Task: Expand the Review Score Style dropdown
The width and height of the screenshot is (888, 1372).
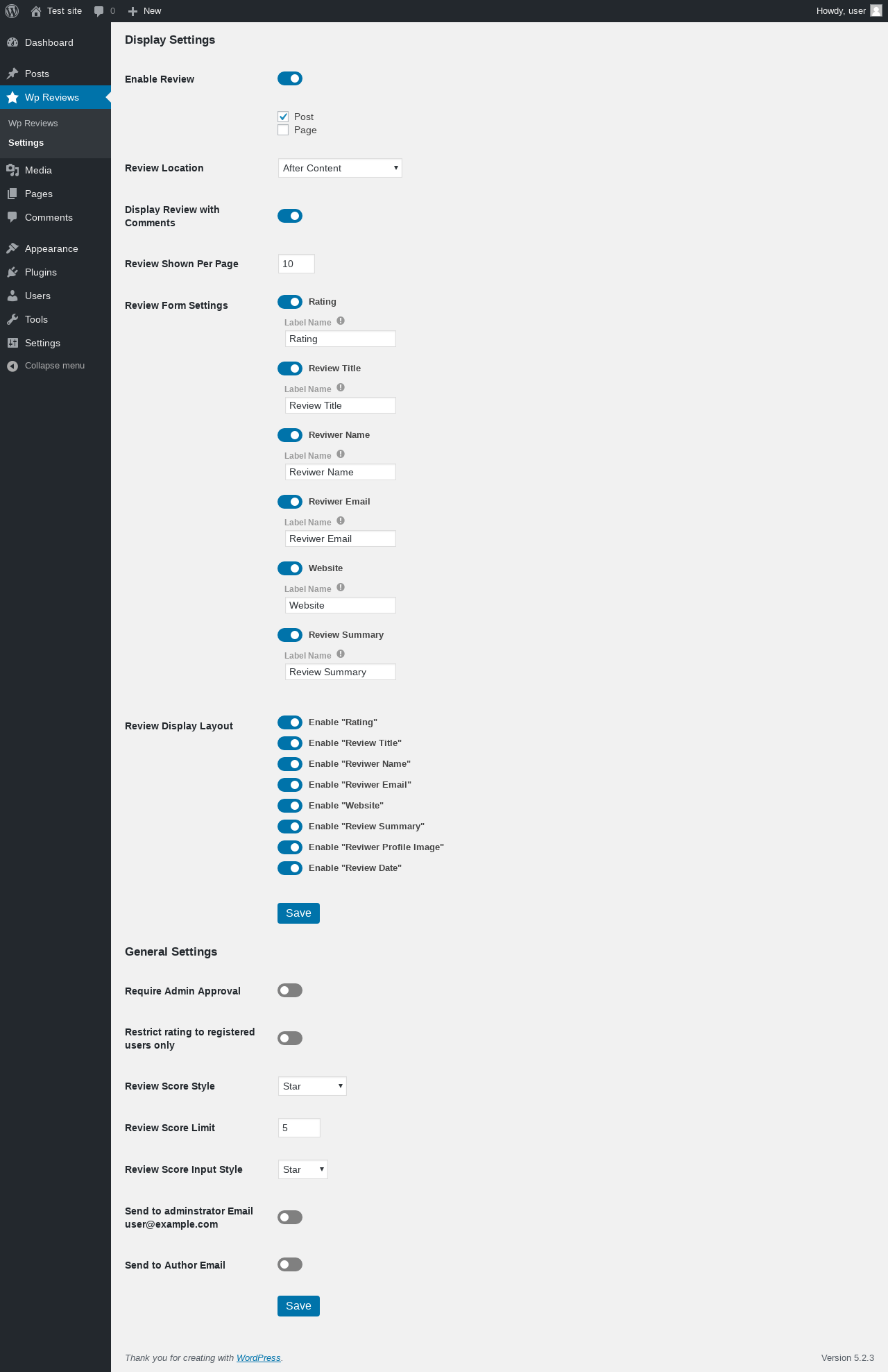Action: pyautogui.click(x=312, y=1086)
